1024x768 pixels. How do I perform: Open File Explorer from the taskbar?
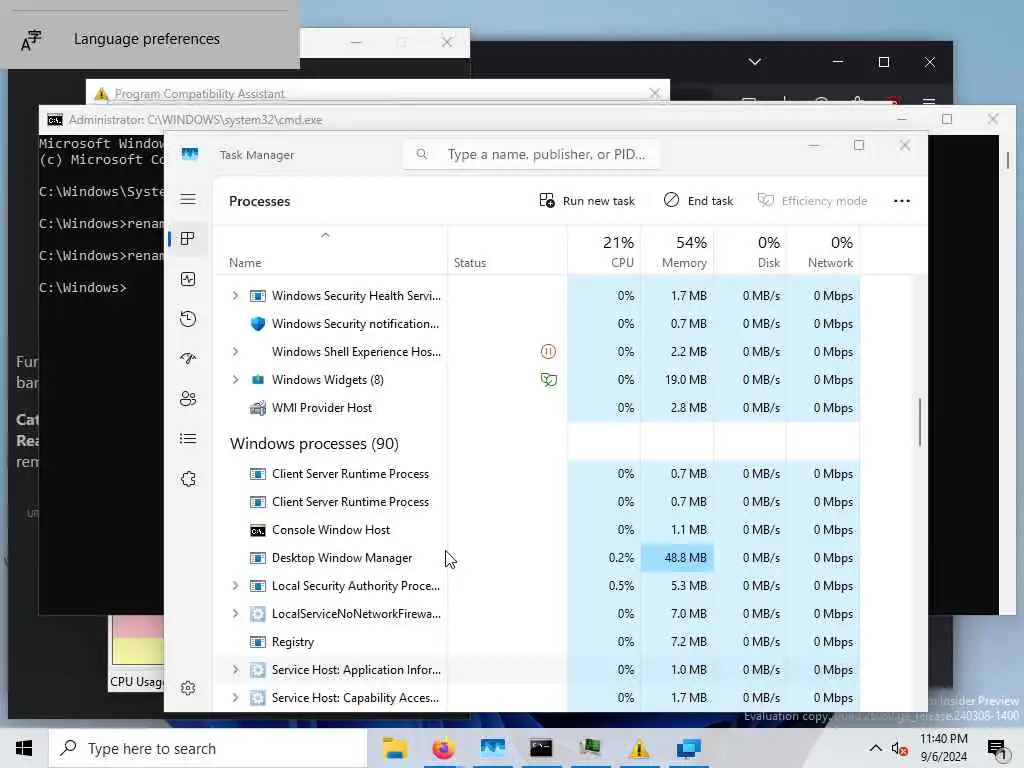pos(394,748)
